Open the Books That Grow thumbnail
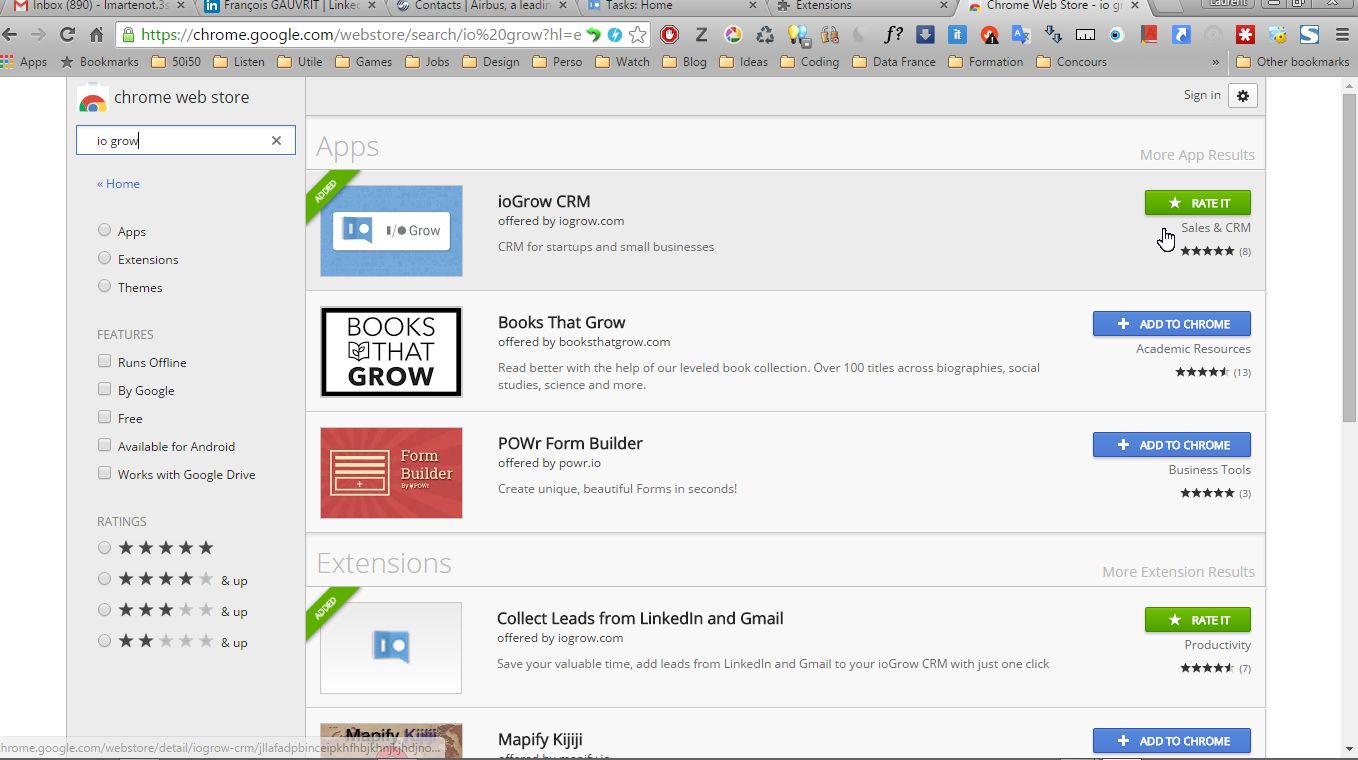The width and height of the screenshot is (1358, 760). click(x=391, y=352)
